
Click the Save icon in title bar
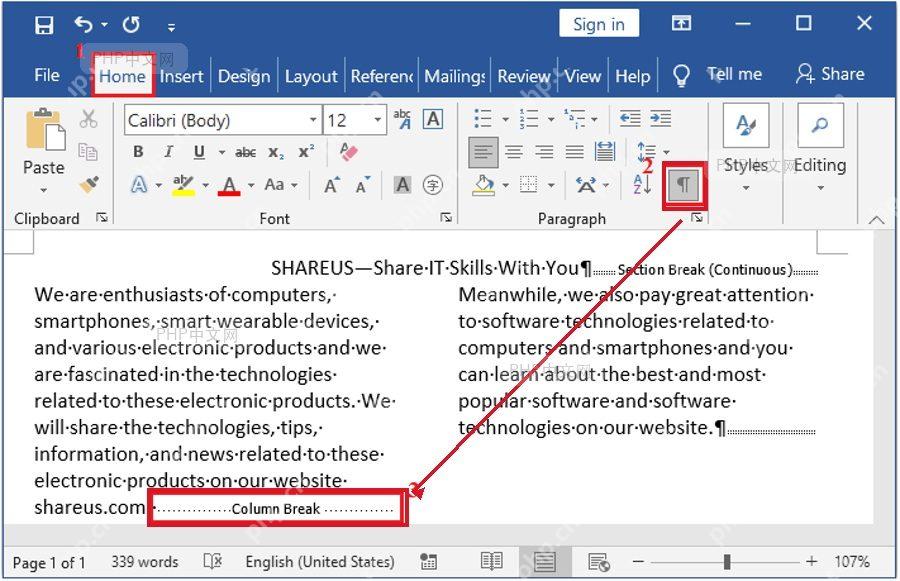(44, 25)
